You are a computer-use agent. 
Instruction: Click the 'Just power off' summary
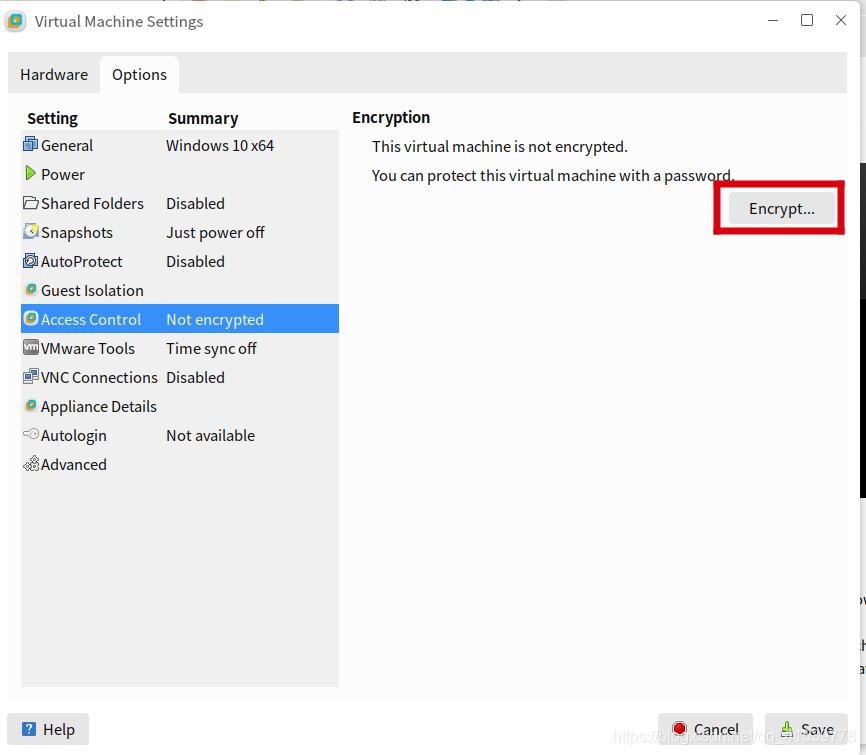tap(215, 233)
